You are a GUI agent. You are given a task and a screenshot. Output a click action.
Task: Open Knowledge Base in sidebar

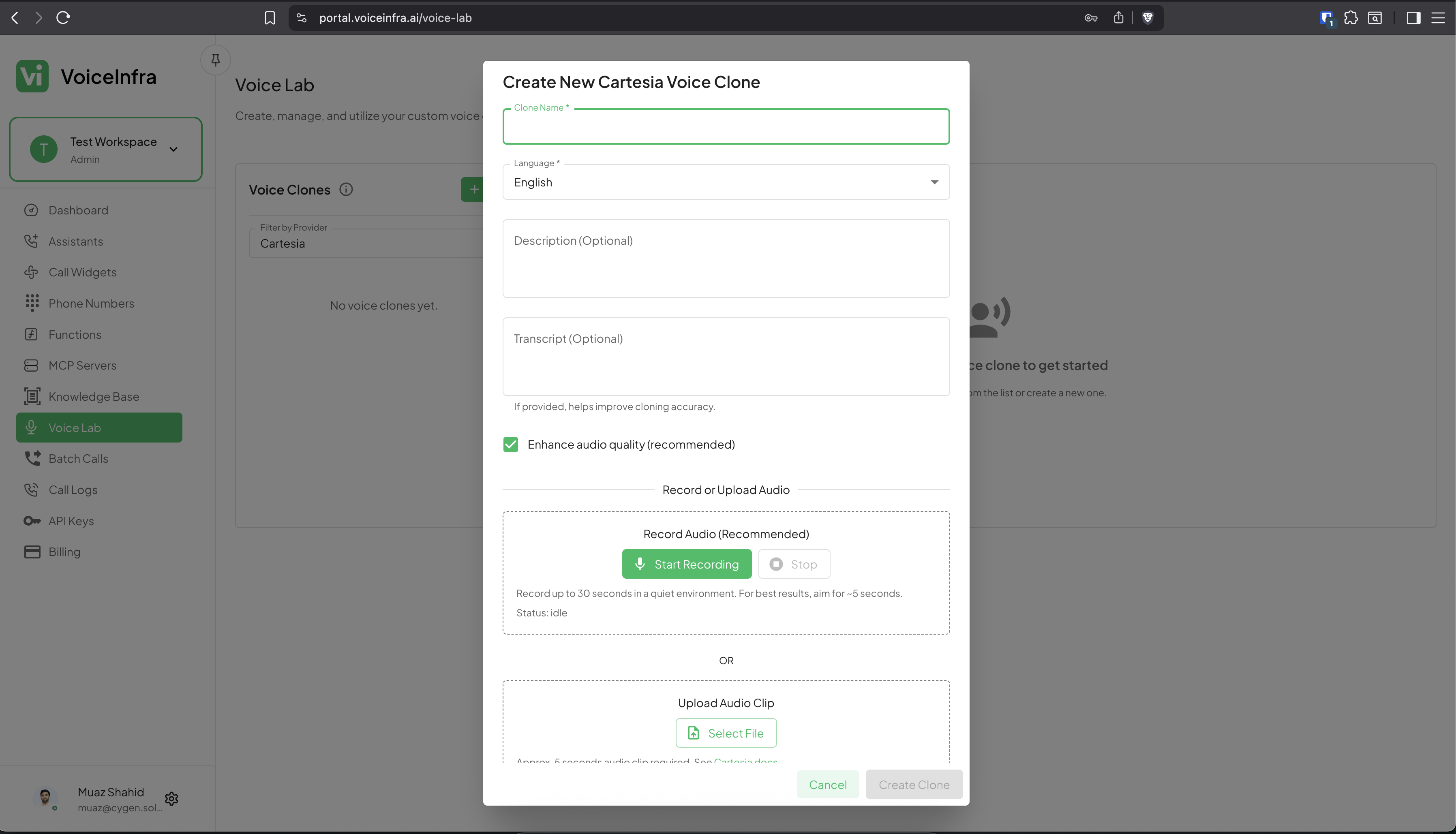[x=99, y=396]
